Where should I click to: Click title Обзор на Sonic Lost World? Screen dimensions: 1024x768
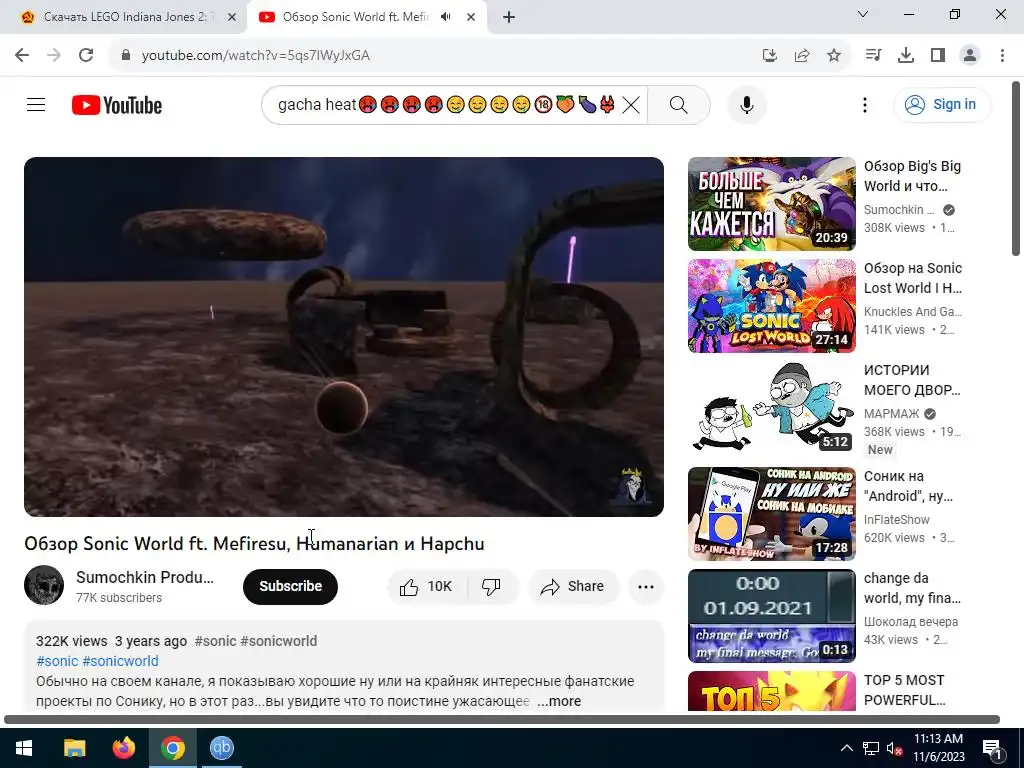(x=912, y=278)
